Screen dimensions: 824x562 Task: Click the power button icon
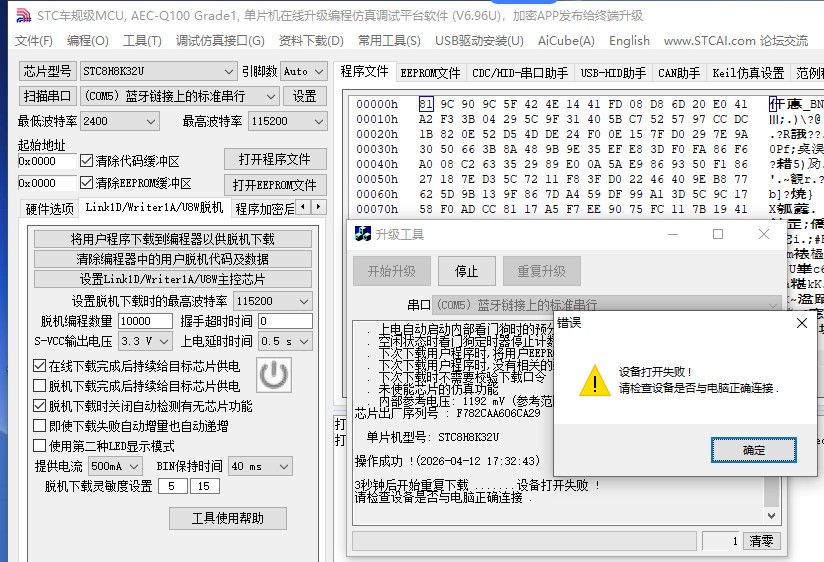point(274,375)
